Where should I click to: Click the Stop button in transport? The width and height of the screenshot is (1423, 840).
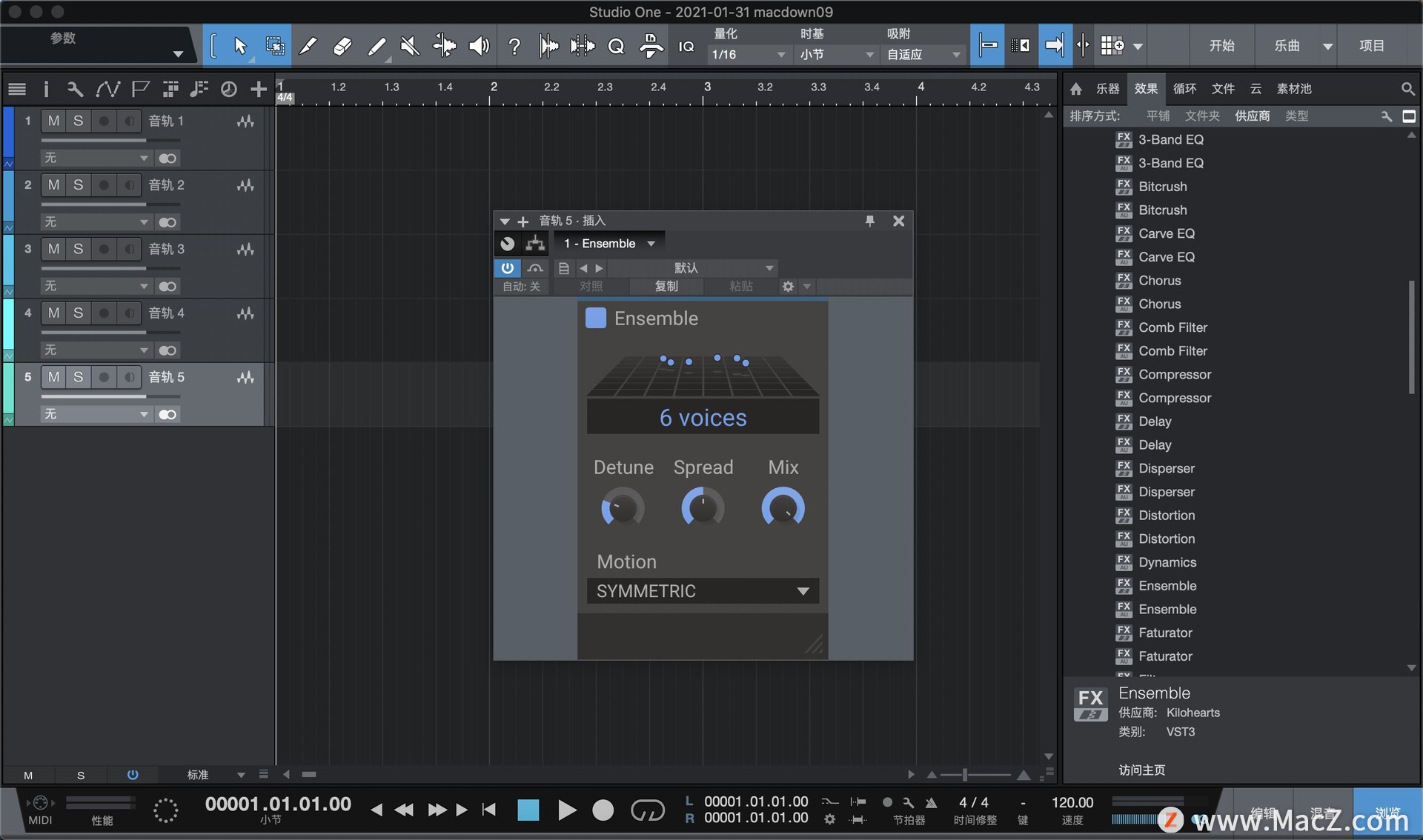click(x=528, y=810)
